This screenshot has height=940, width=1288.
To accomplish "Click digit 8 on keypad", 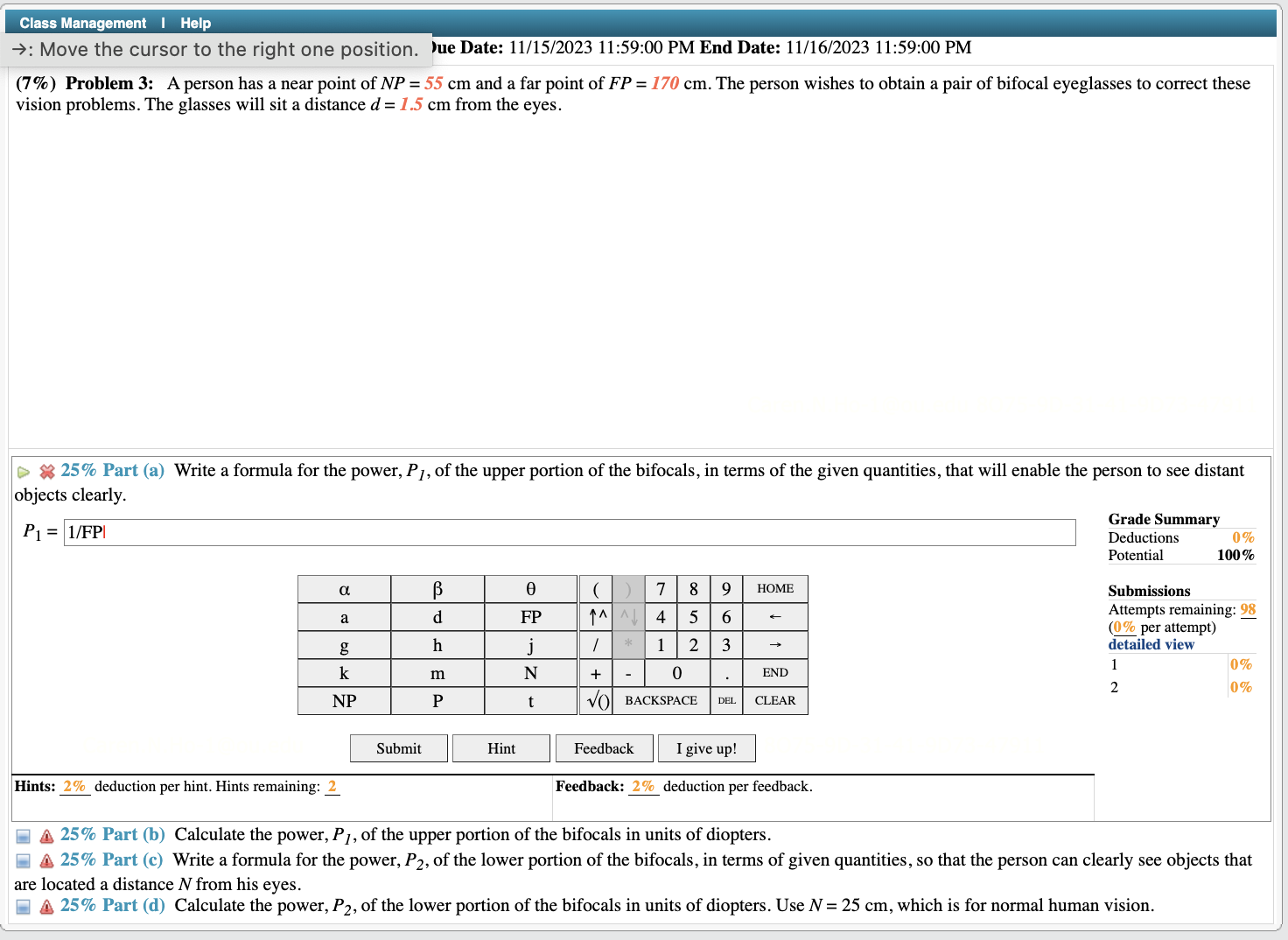I will [x=694, y=589].
